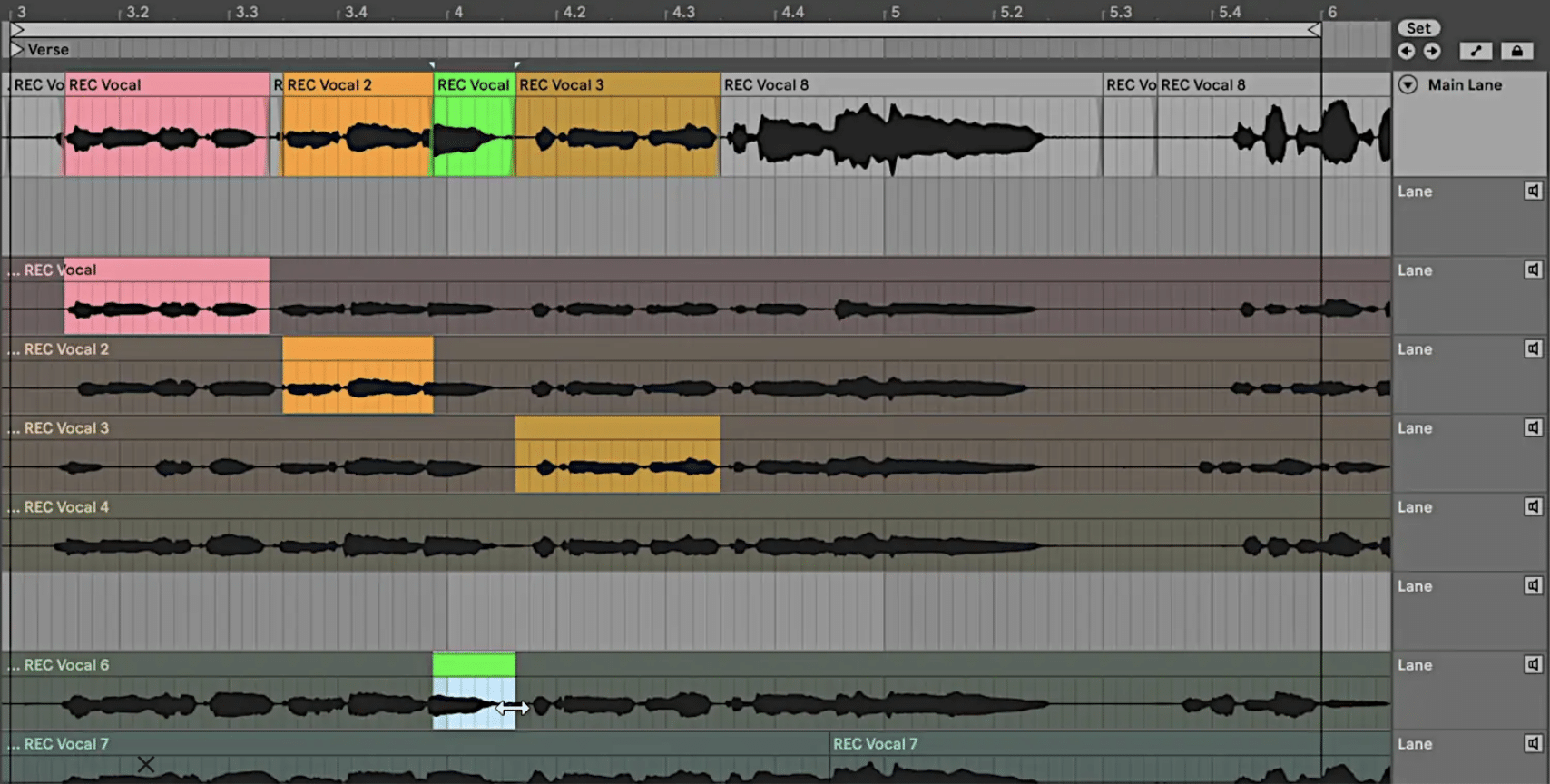Select REC Vocal 3 clip in Main Lane

tap(617, 125)
